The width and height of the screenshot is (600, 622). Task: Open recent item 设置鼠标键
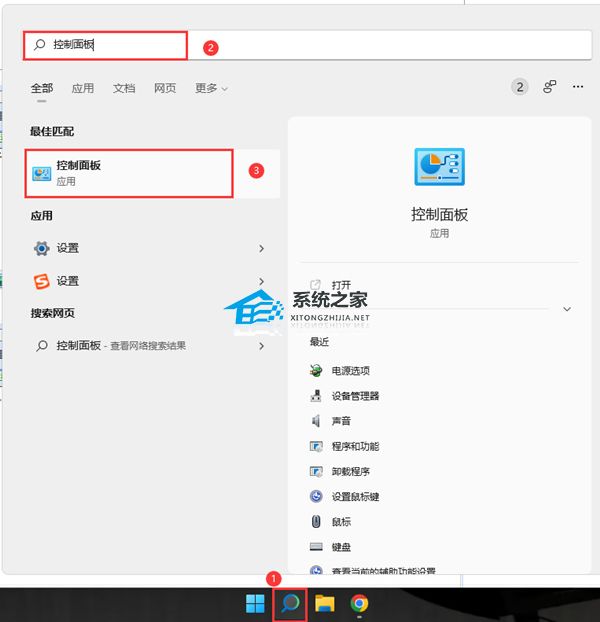click(x=355, y=497)
